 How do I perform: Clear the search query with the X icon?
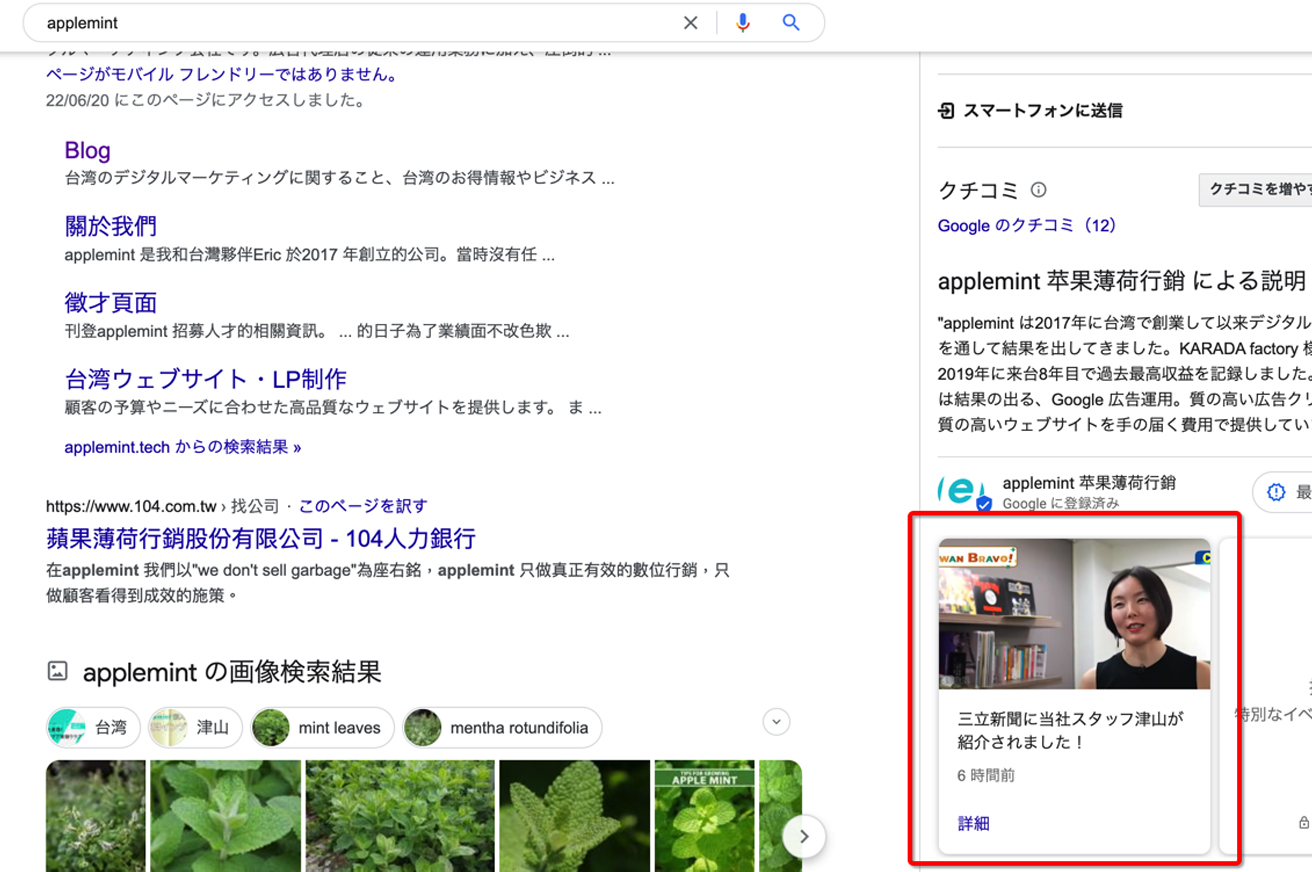(690, 22)
